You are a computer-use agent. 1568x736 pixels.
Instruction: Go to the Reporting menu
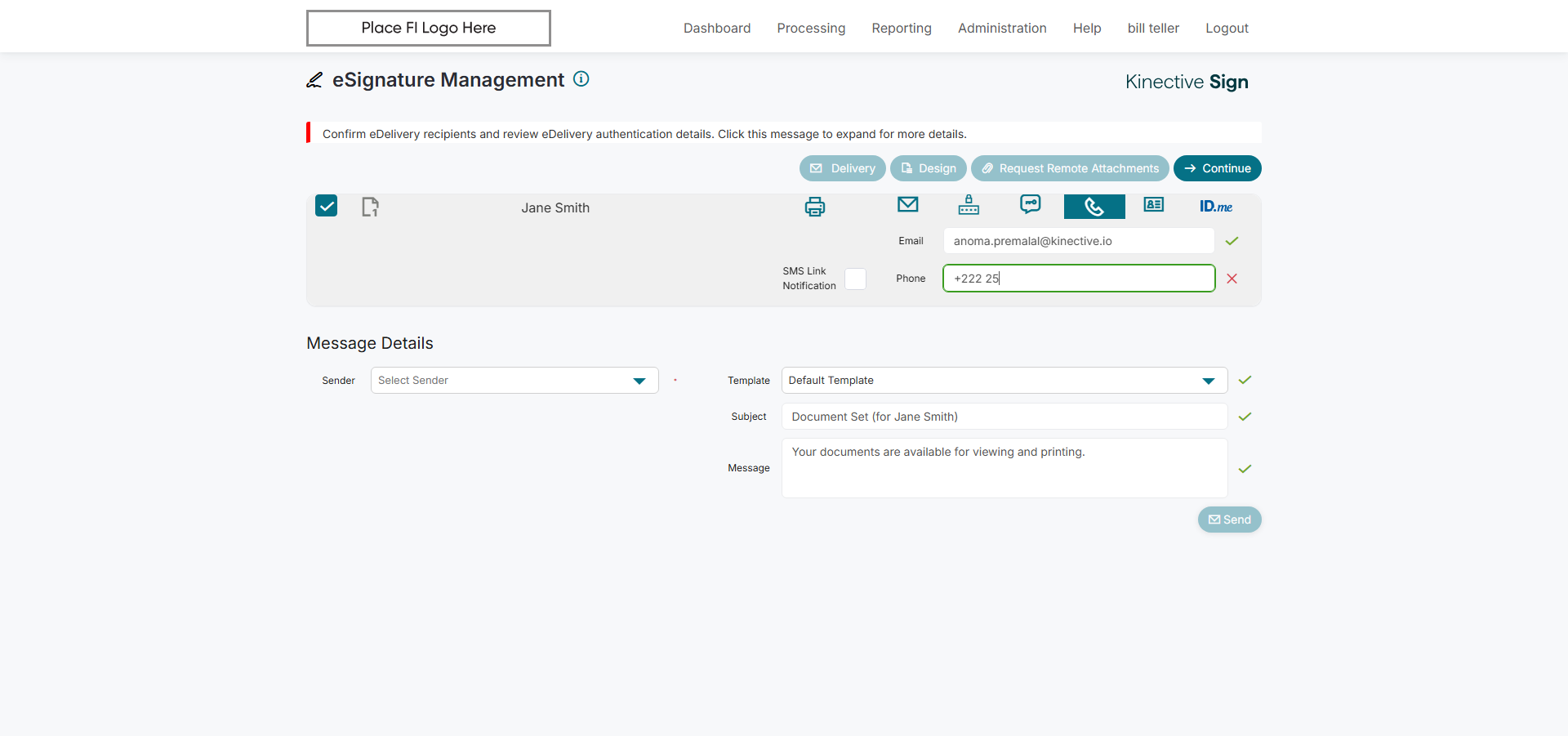pos(902,28)
